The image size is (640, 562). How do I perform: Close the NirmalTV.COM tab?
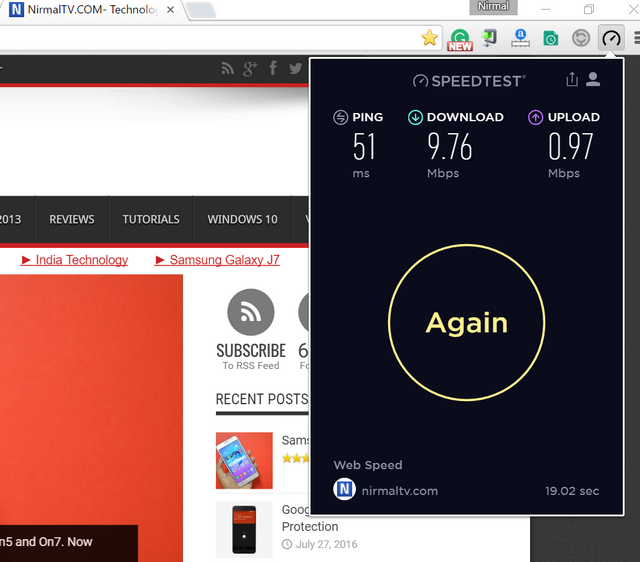171,10
